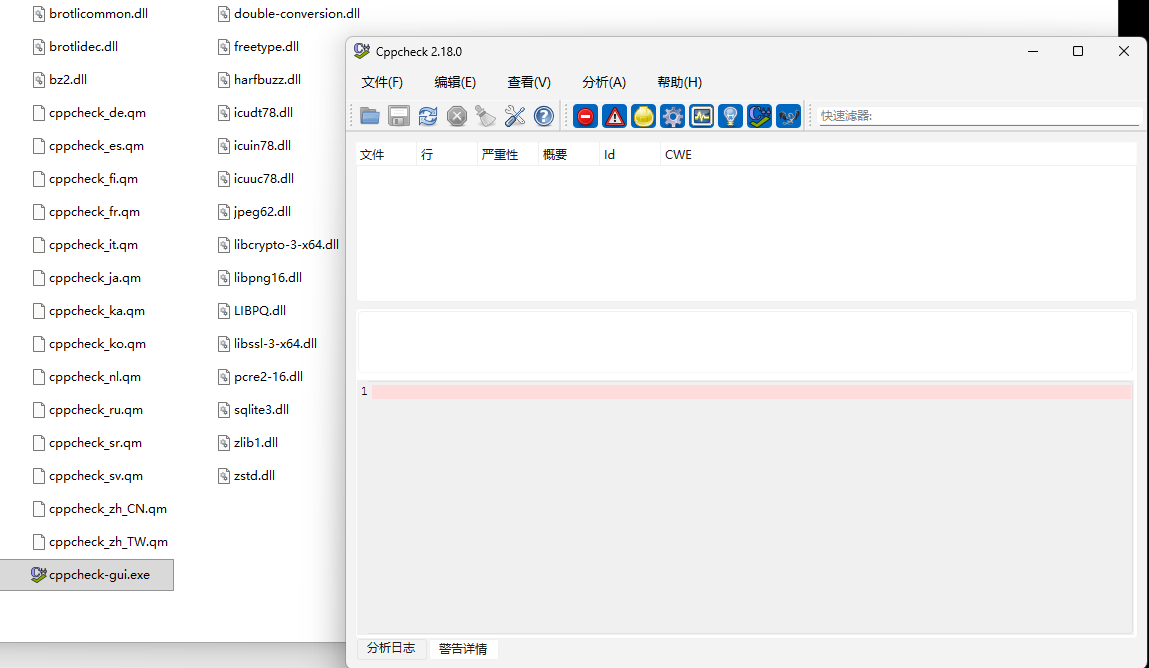Image resolution: width=1149 pixels, height=668 pixels.
Task: Switch to the 警告详情 tab
Action: [463, 649]
